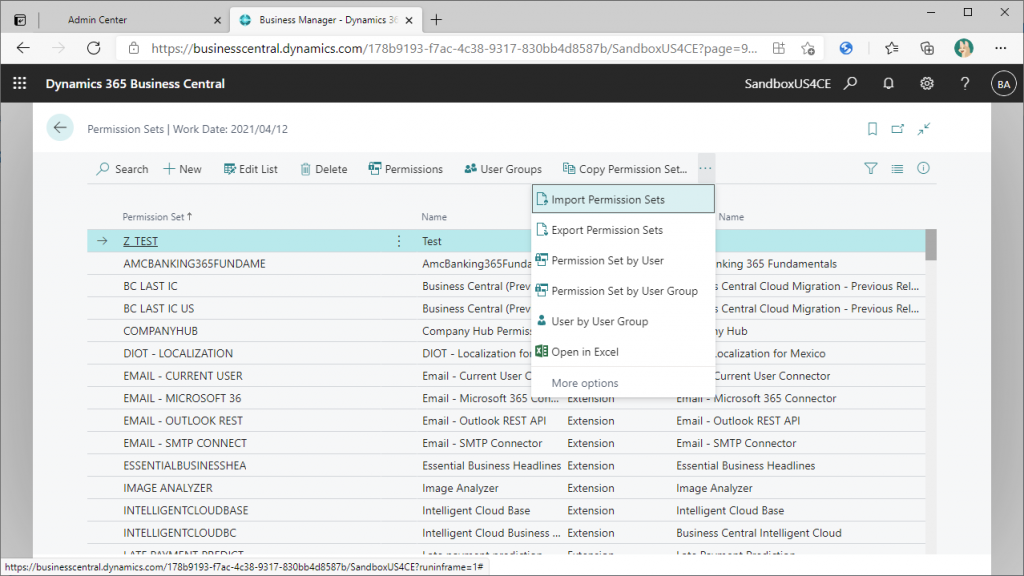Open a new browser tab

coord(436,20)
